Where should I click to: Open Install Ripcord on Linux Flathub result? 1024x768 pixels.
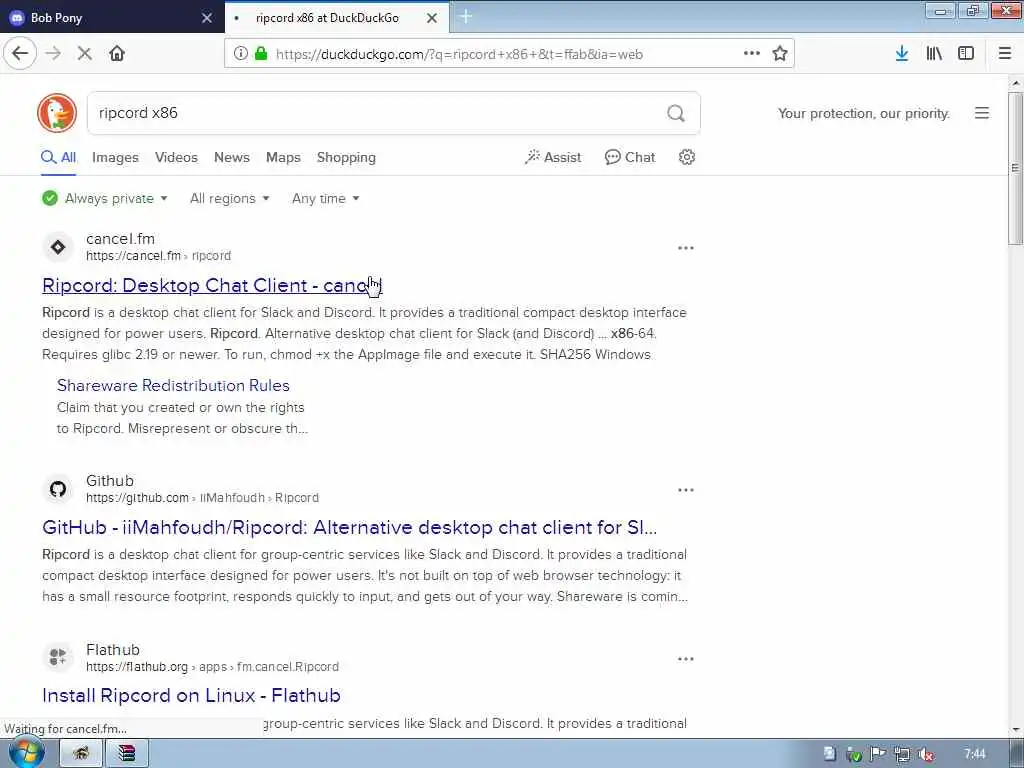click(191, 695)
